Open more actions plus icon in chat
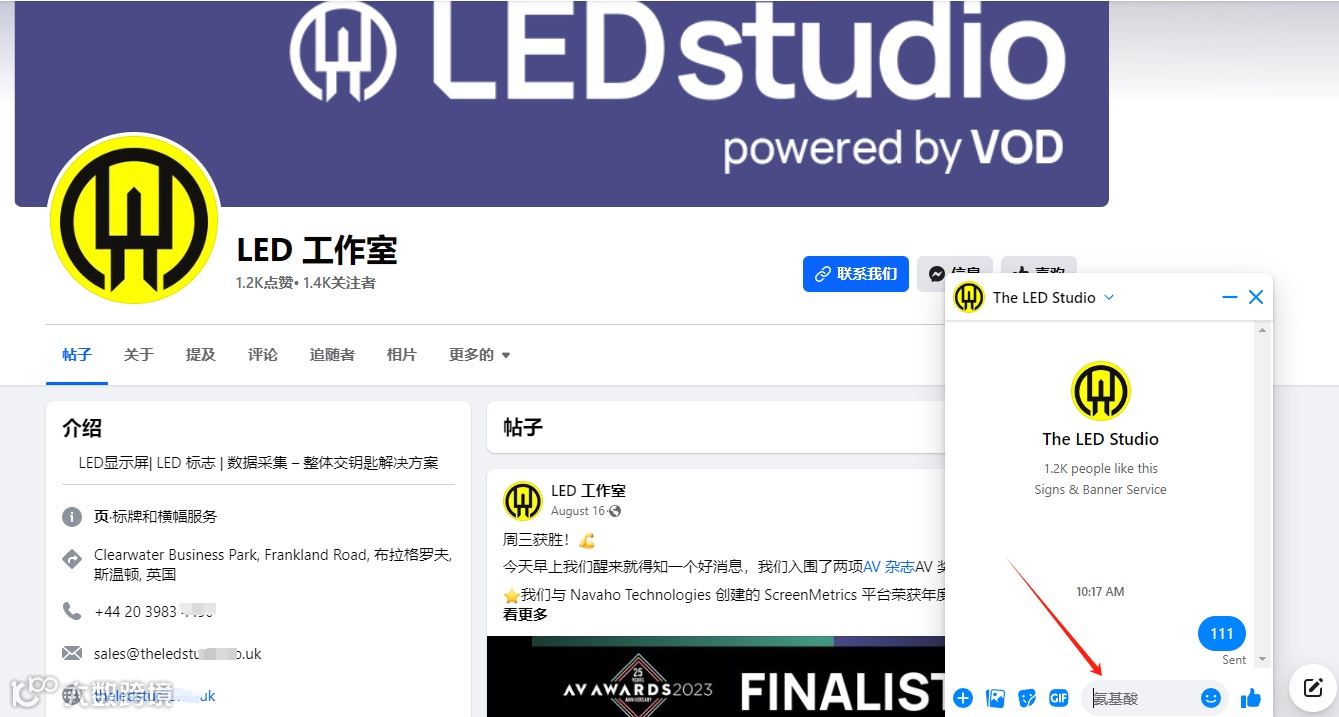 coord(963,698)
